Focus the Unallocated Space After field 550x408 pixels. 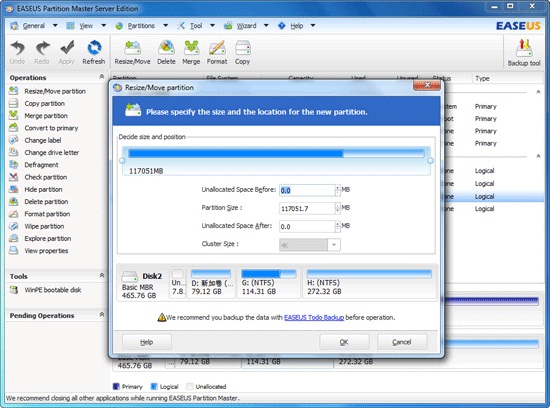pyautogui.click(x=307, y=226)
